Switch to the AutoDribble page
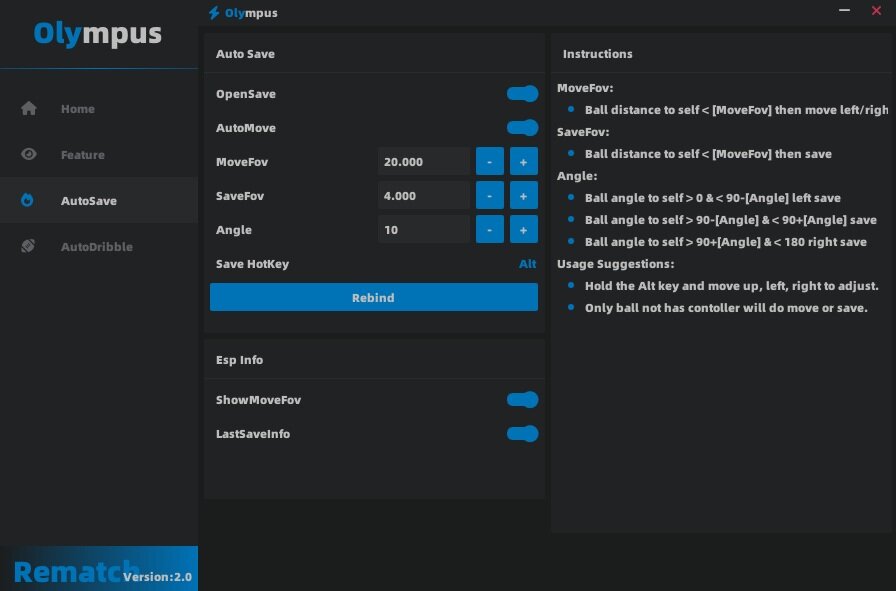 99,246
